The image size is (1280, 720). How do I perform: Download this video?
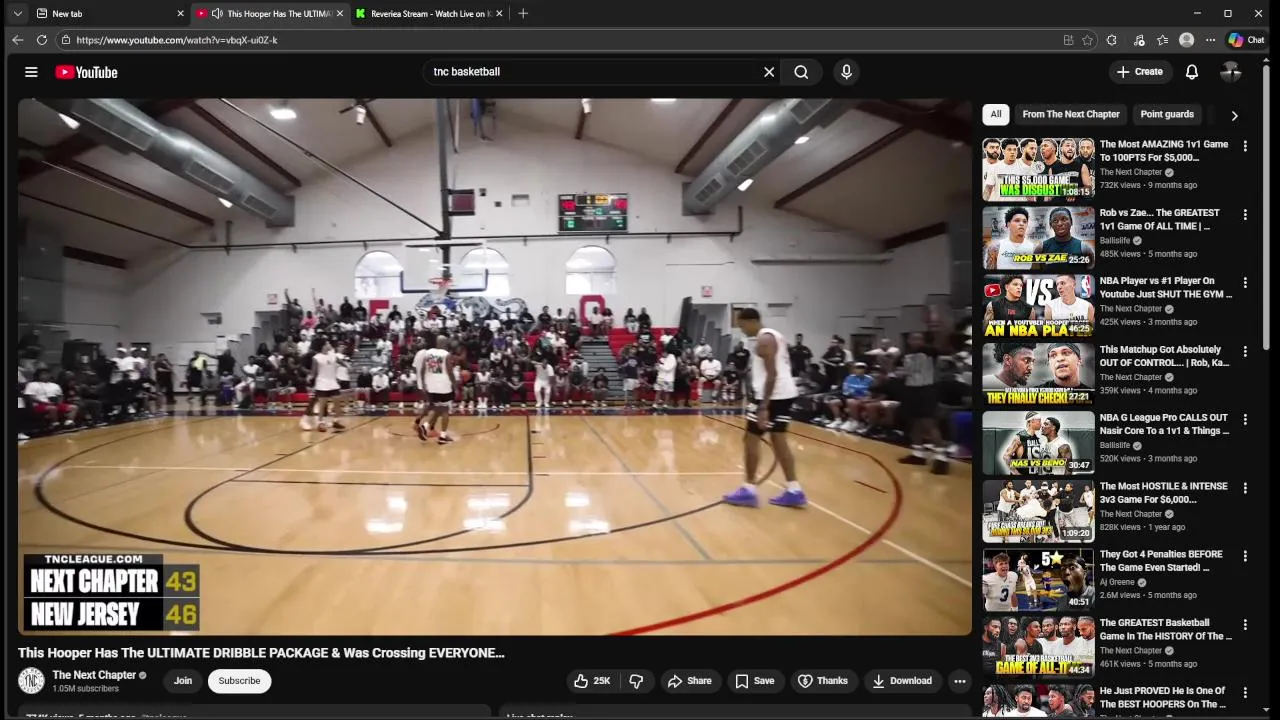(902, 681)
